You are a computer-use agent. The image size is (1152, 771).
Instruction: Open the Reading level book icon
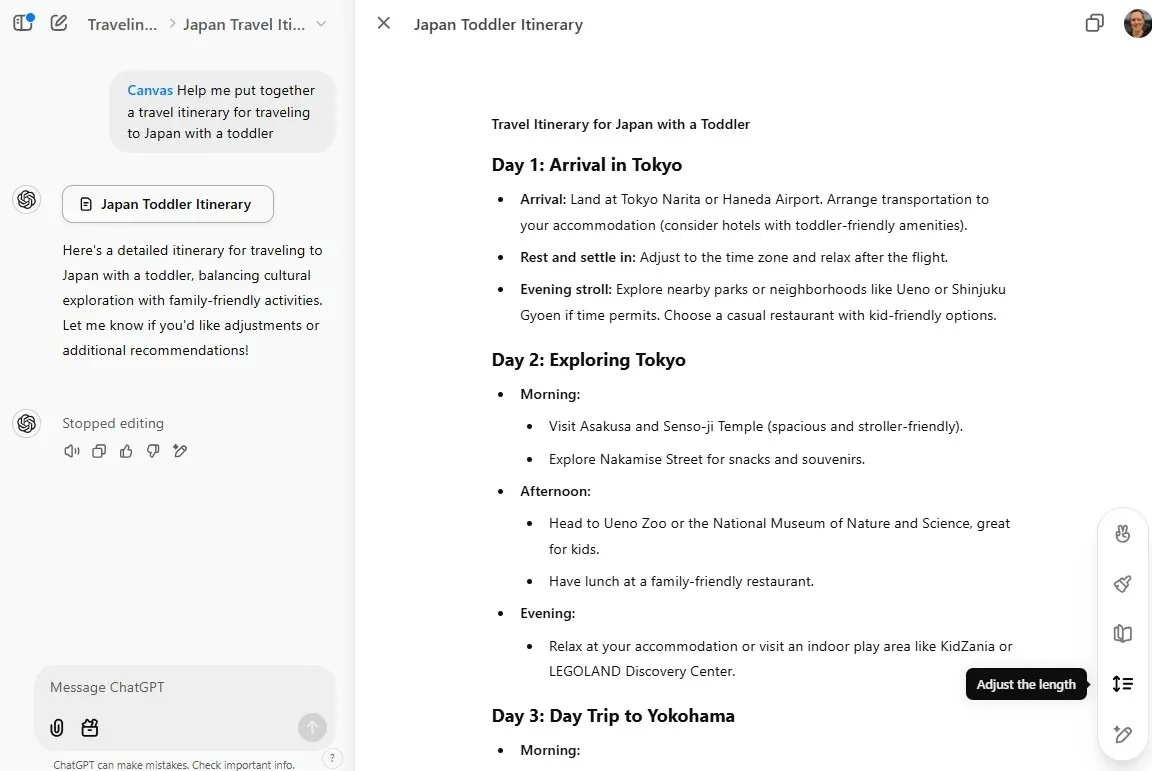[1122, 634]
